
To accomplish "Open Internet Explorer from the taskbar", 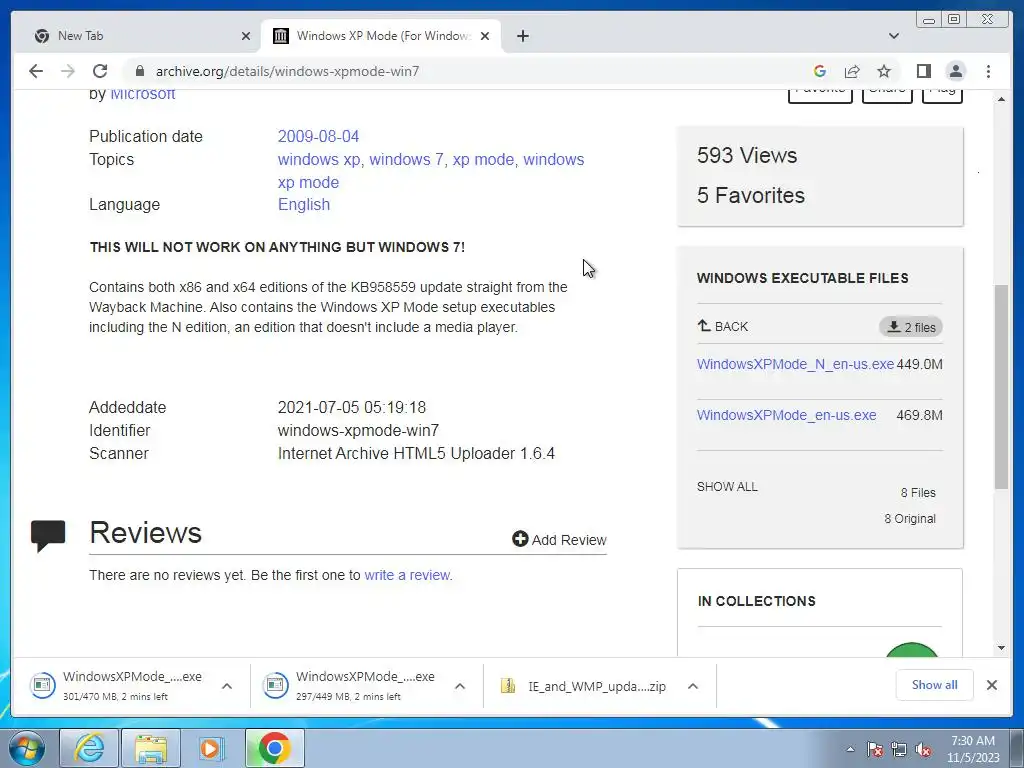I will point(89,748).
